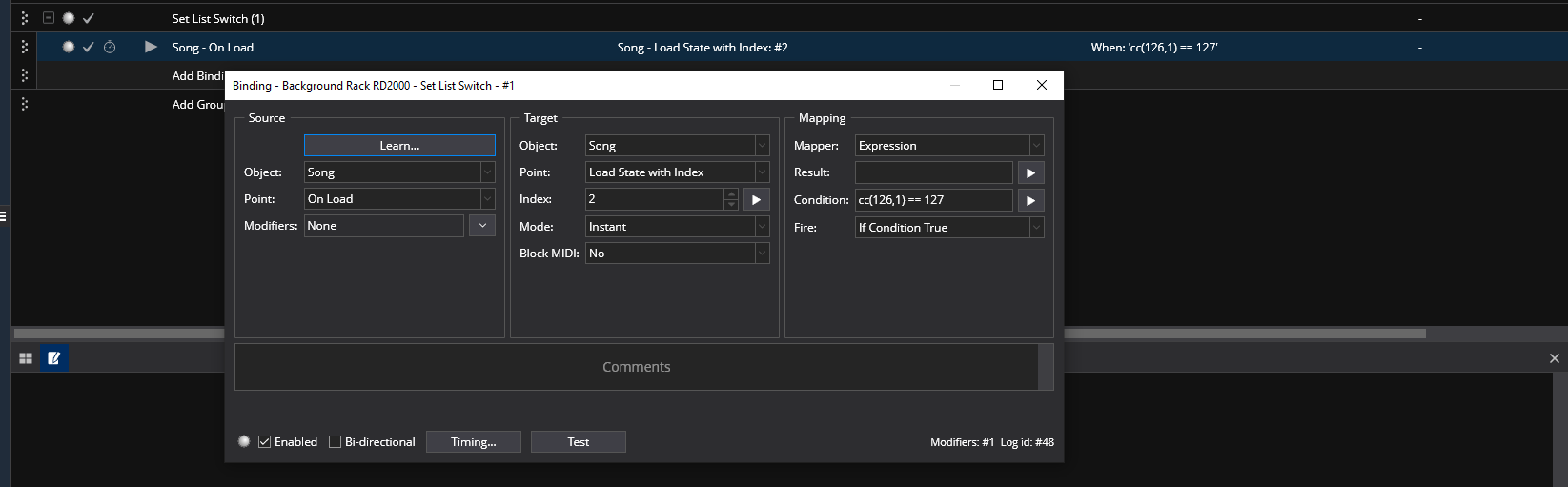Click the Test button

578,442
